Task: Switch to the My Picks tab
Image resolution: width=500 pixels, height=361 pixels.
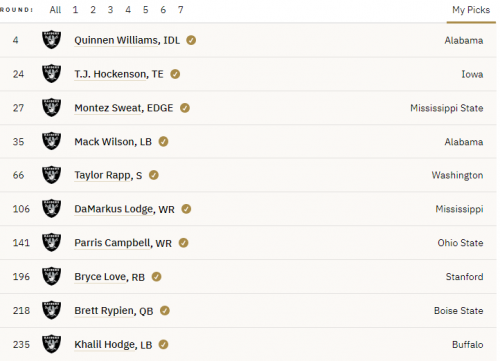Action: (471, 10)
